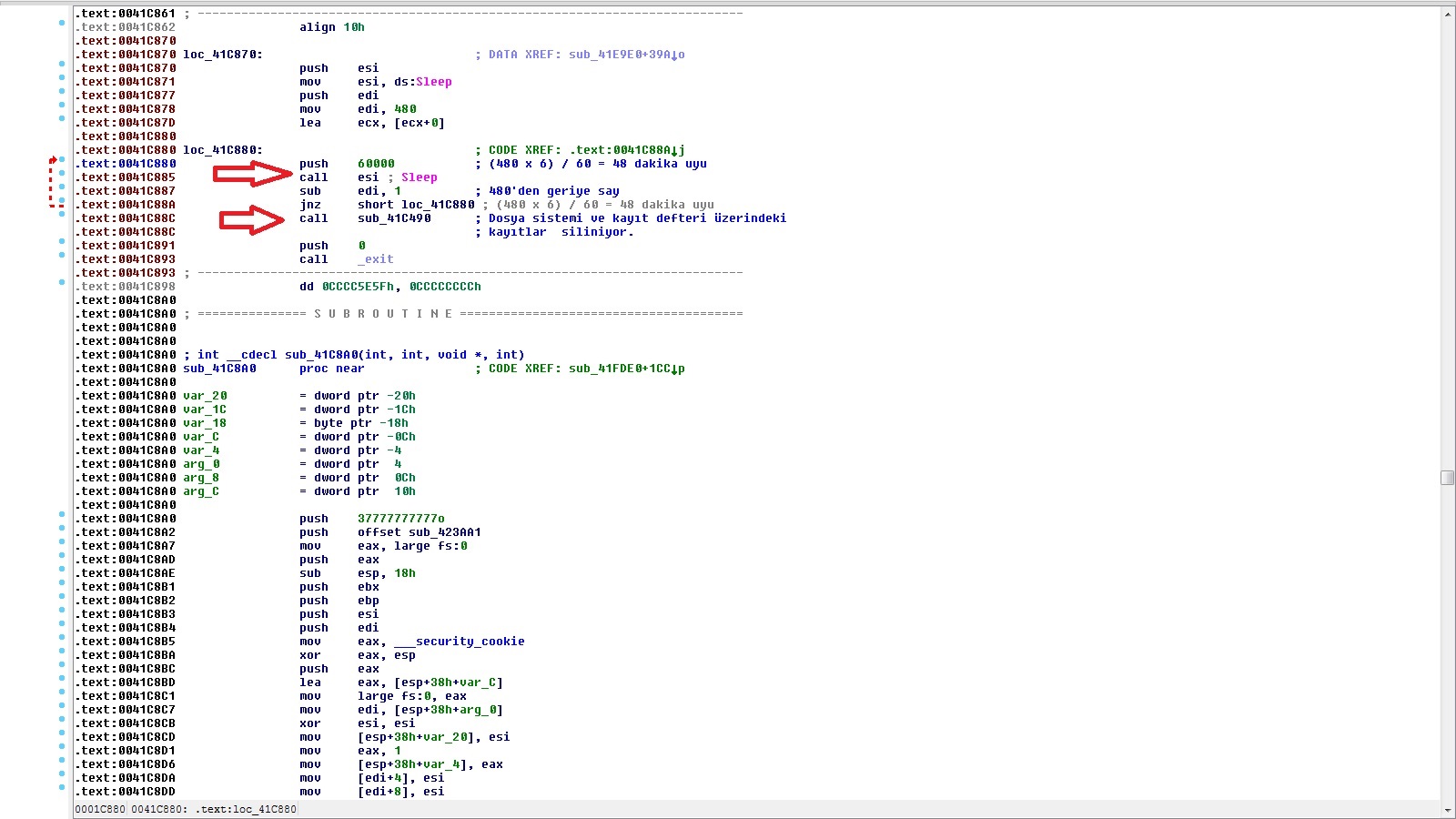Viewport: 1456px width, 819px height.
Task: Click the 'sub_41C8A0 proc near' line
Action: pyautogui.click(x=274, y=369)
